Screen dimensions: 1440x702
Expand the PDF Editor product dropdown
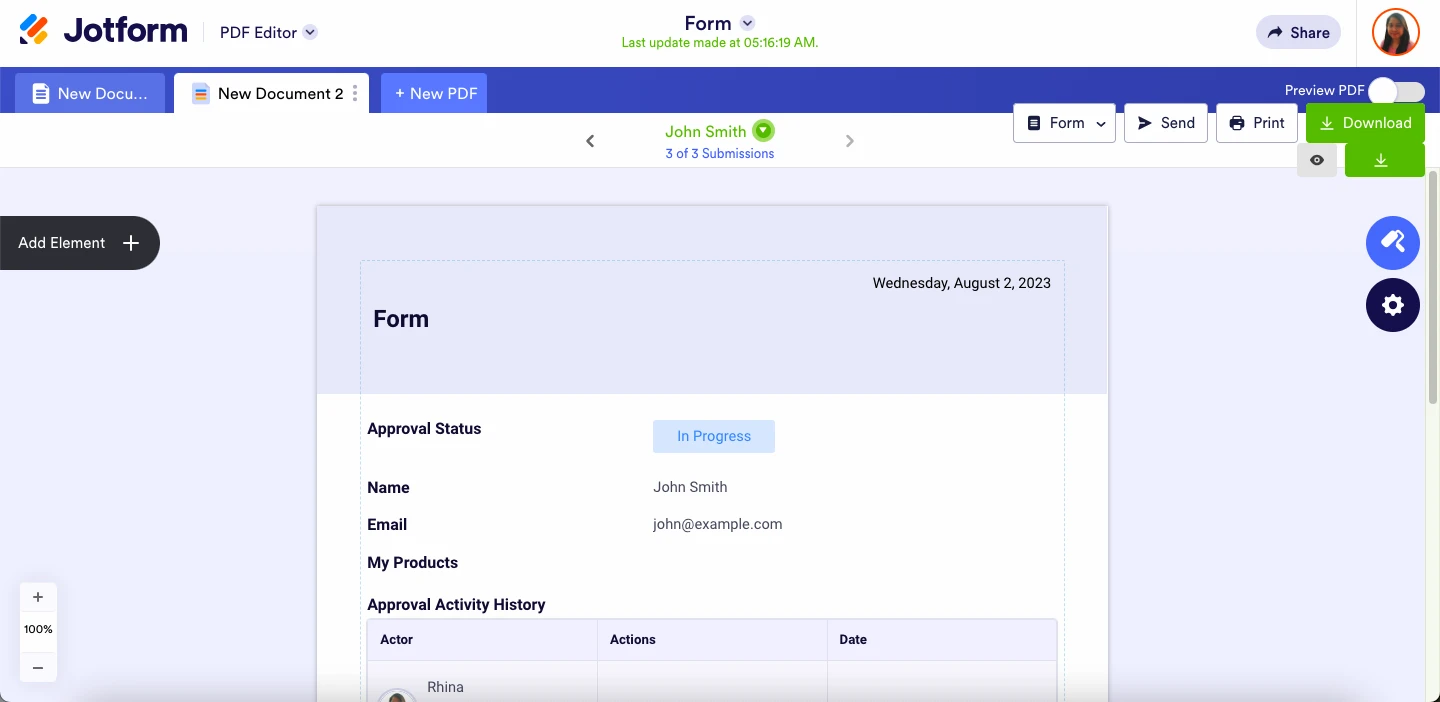(x=310, y=32)
